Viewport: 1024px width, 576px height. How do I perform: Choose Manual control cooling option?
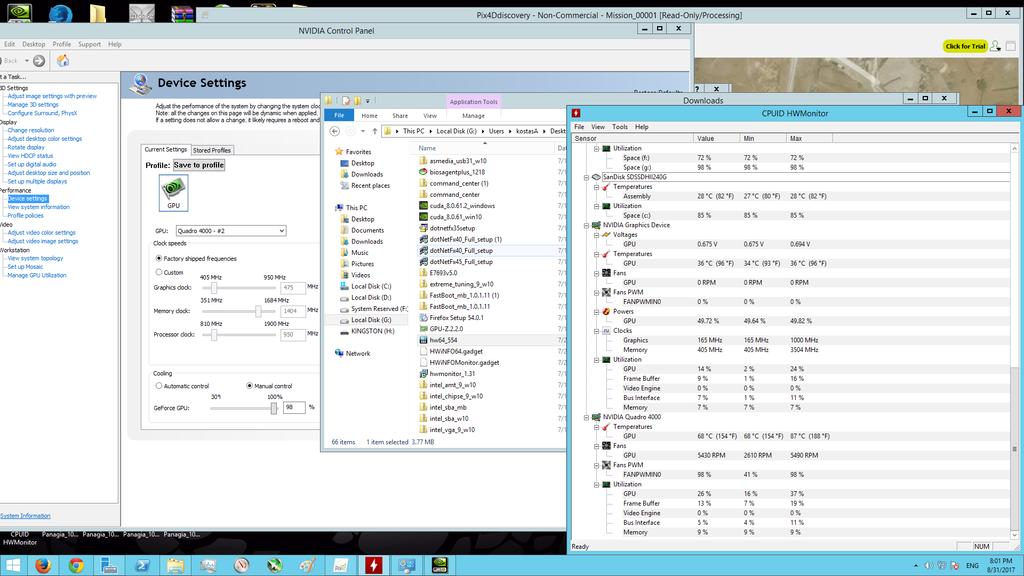point(249,386)
